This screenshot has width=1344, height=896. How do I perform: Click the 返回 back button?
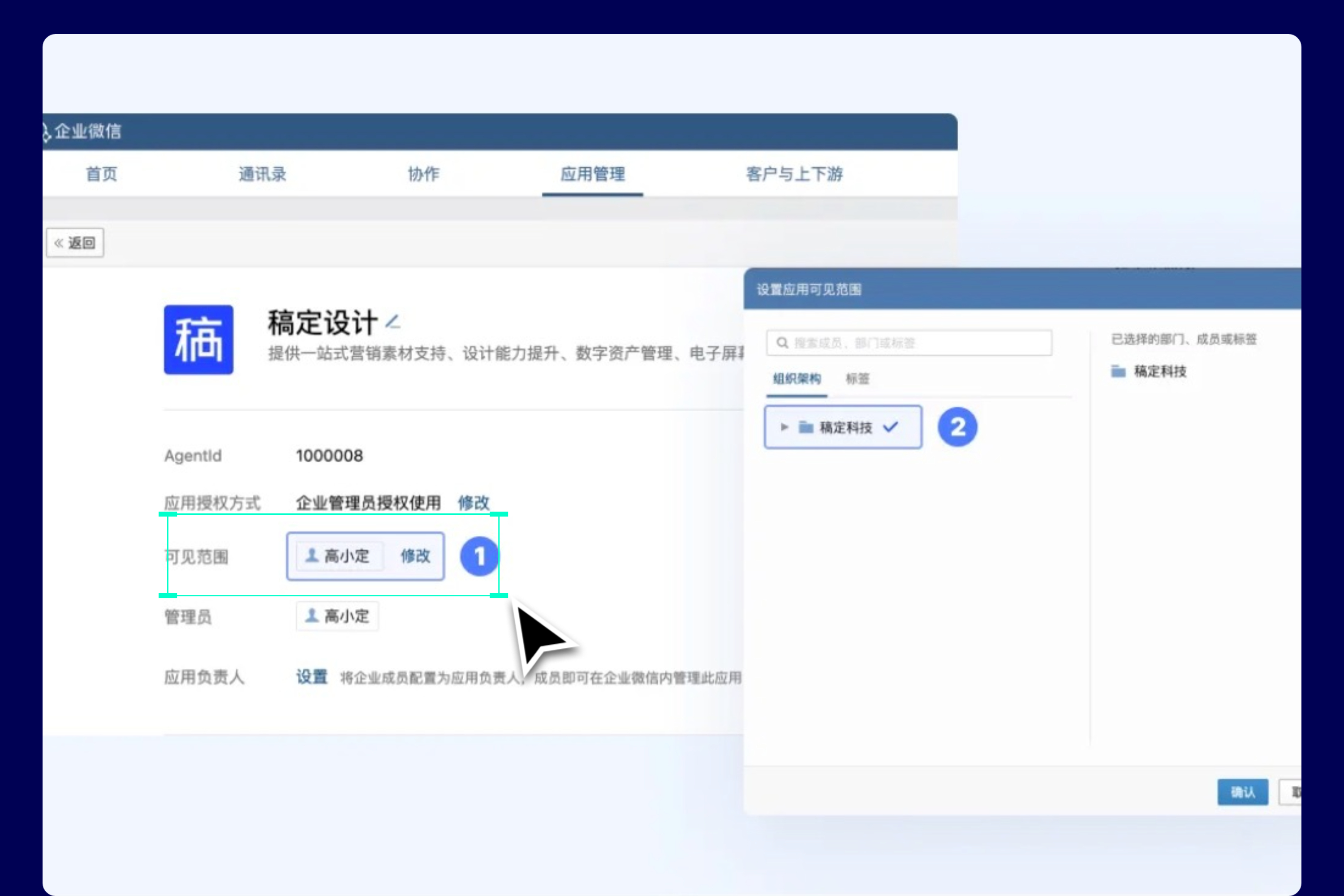pos(75,243)
